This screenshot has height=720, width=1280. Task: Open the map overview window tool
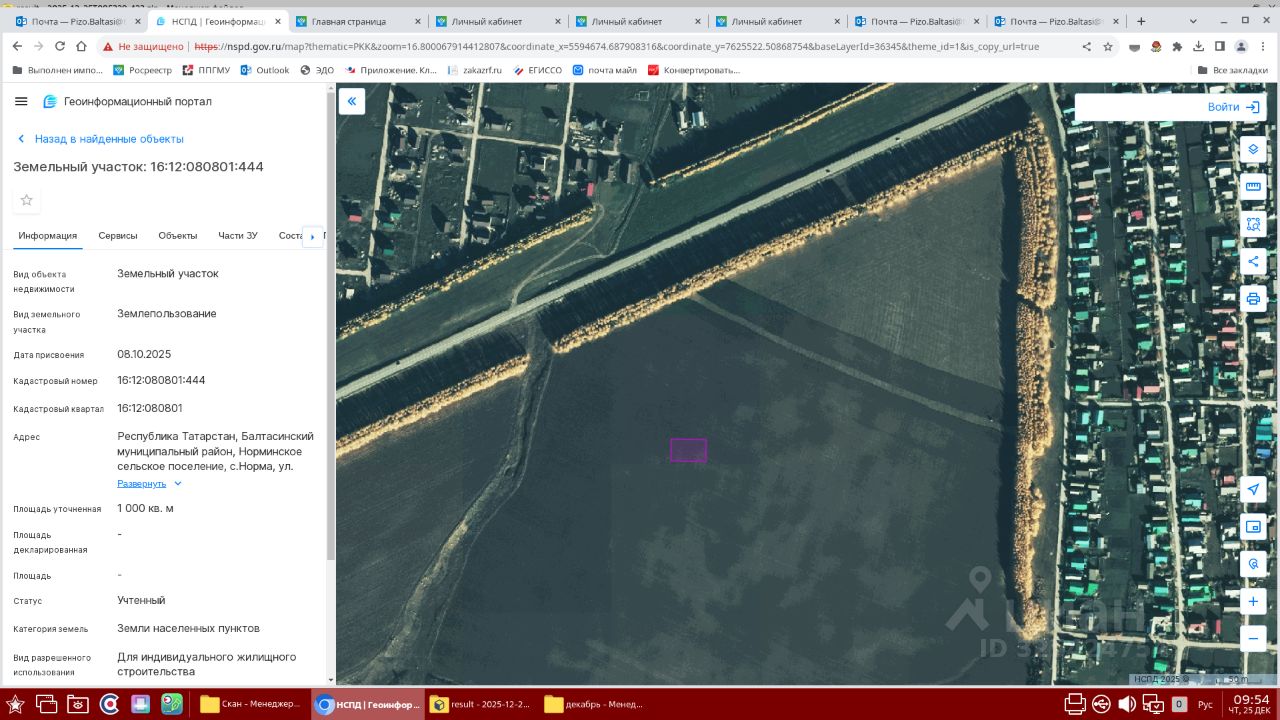click(1253, 527)
